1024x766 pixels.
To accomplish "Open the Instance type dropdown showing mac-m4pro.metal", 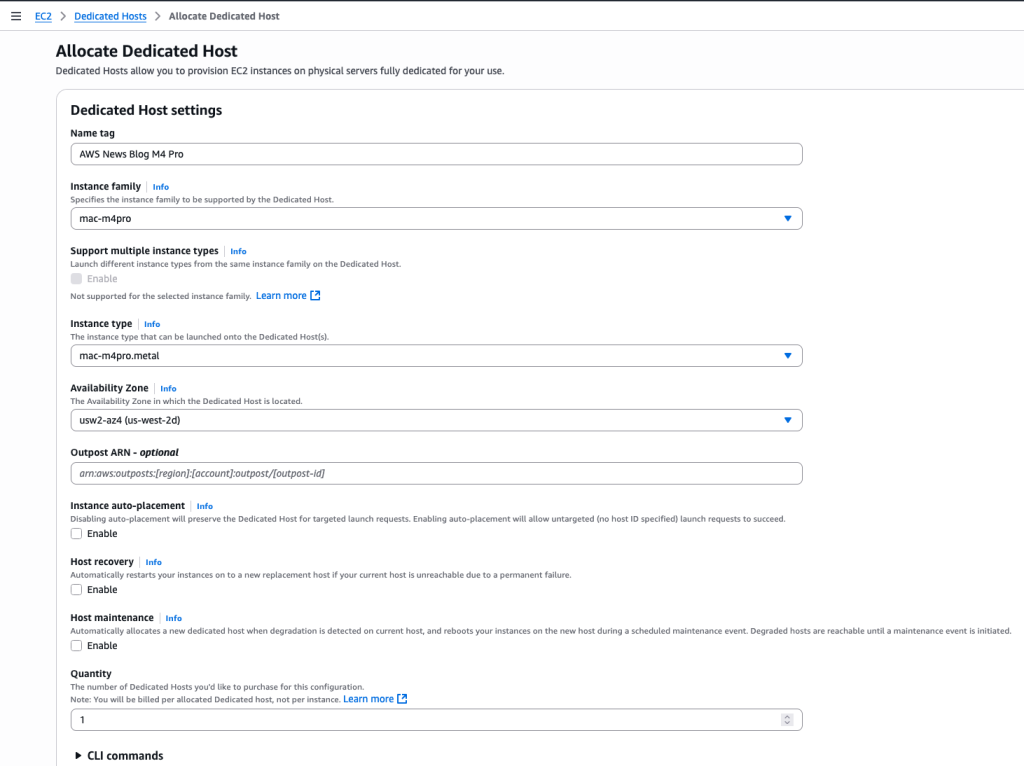I will point(789,355).
